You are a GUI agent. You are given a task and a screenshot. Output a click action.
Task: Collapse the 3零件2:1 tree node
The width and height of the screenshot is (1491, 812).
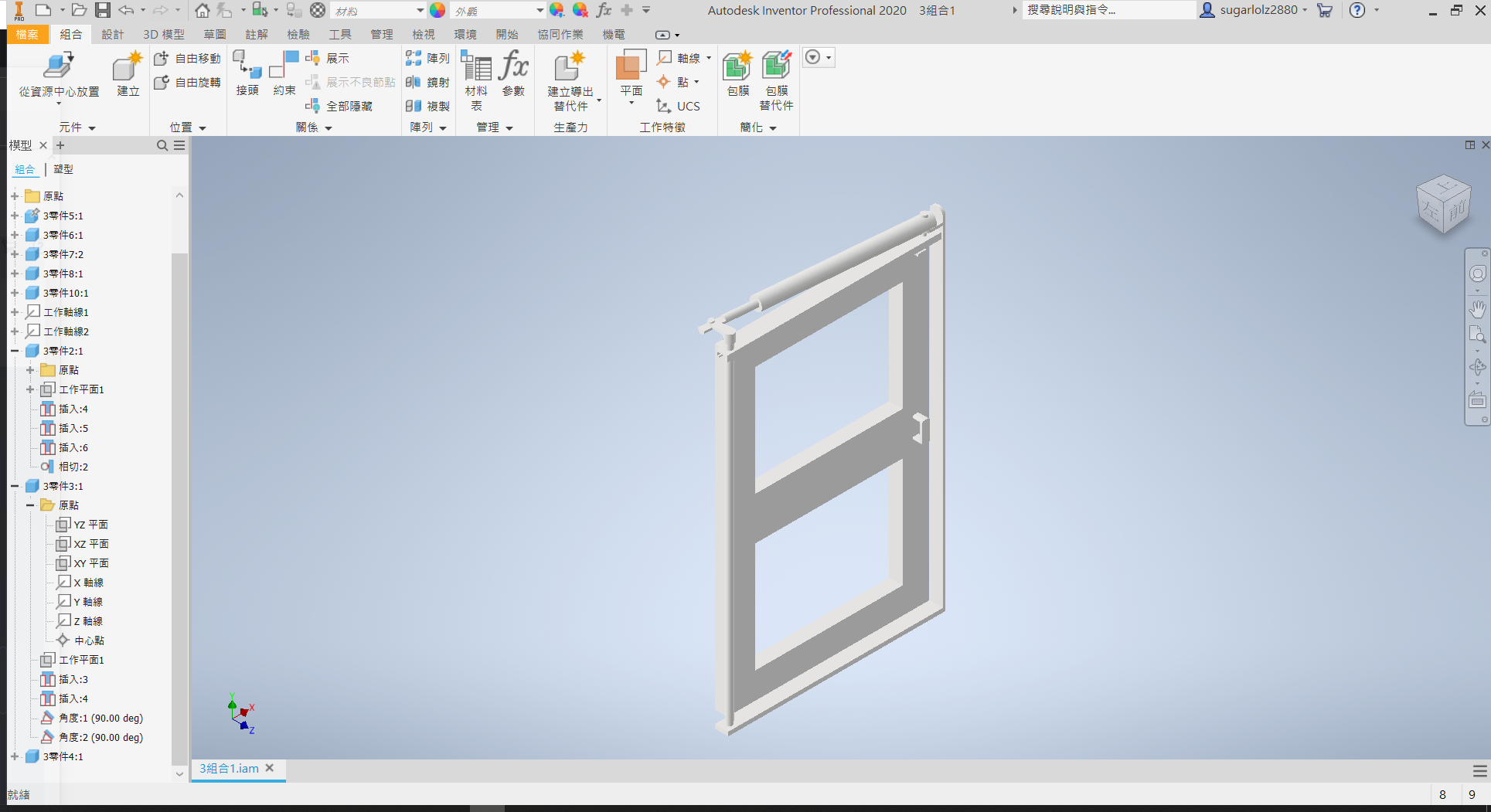point(15,351)
